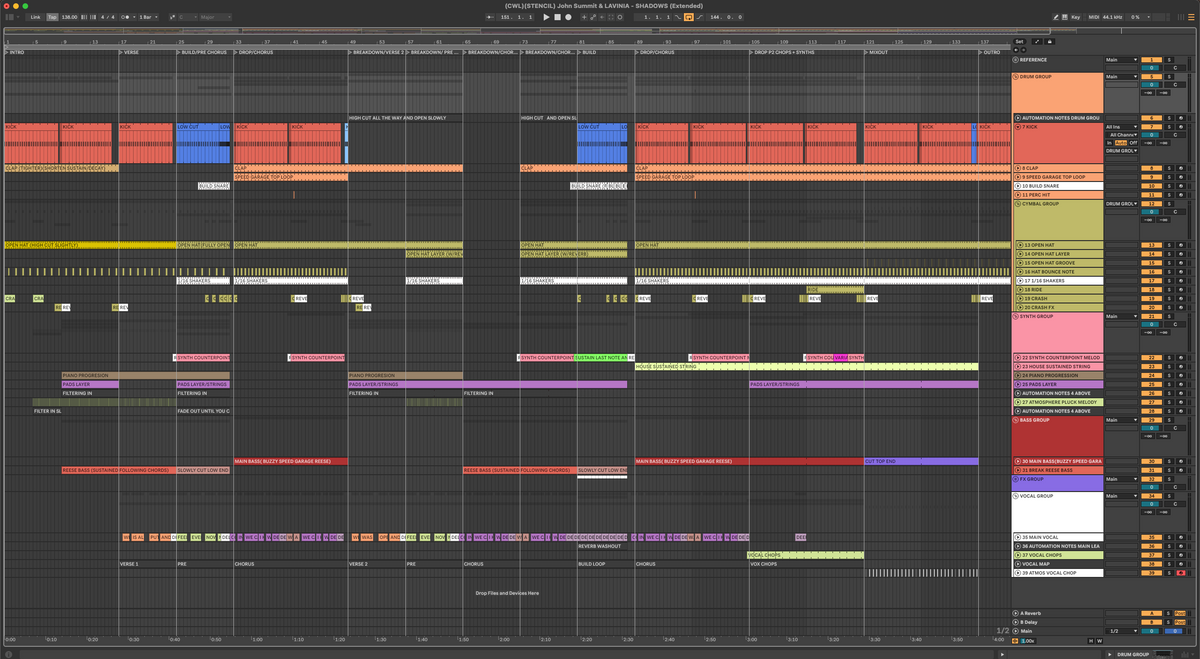The height and width of the screenshot is (659, 1200).
Task: Click the Set locator button
Action: (x=1020, y=42)
